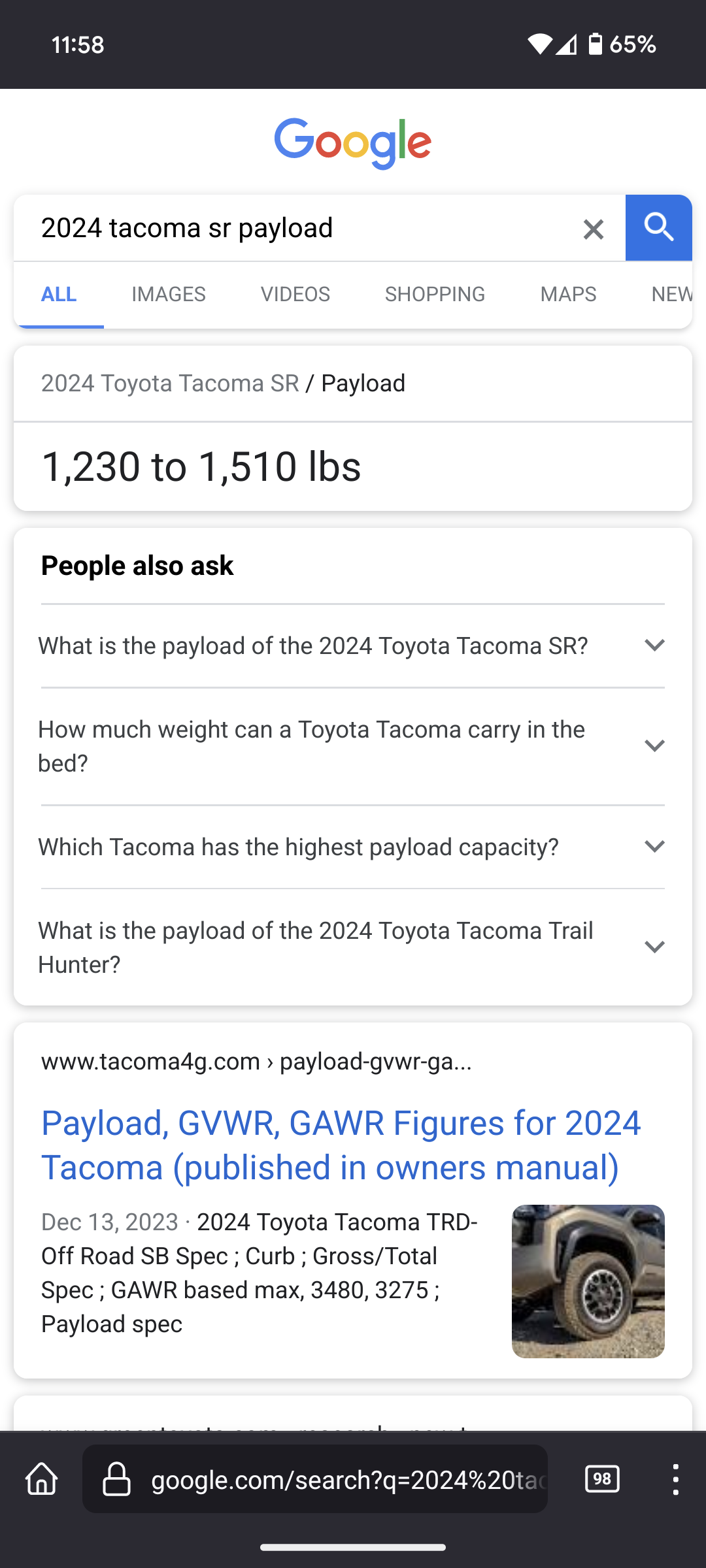The image size is (706, 1568).
Task: Switch to the Videos tab
Action: [x=295, y=294]
